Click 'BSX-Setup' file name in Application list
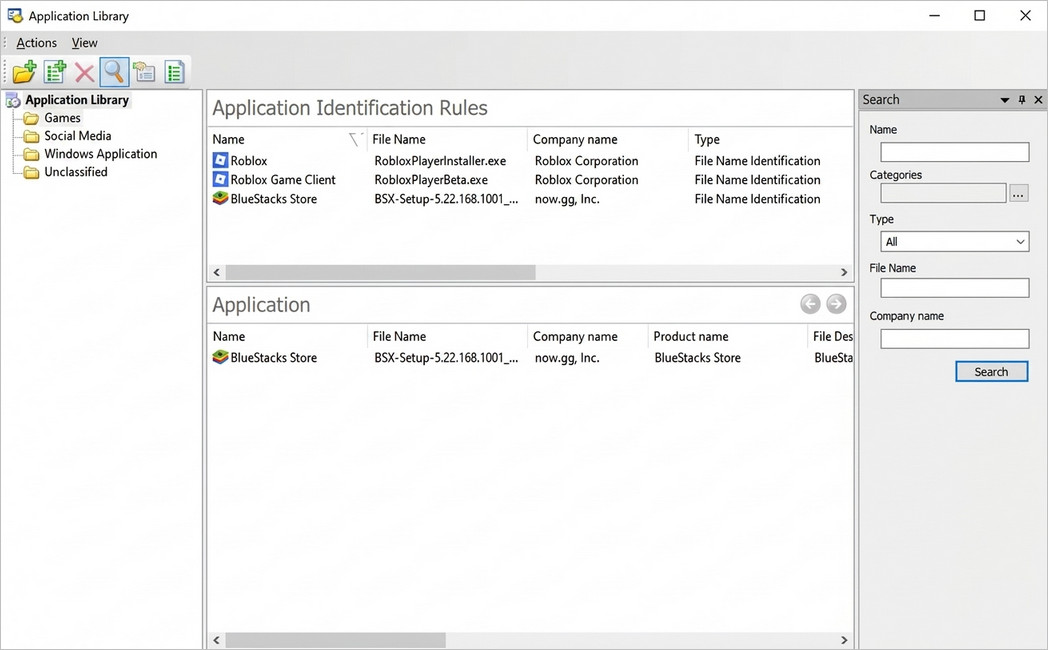 click(446, 357)
